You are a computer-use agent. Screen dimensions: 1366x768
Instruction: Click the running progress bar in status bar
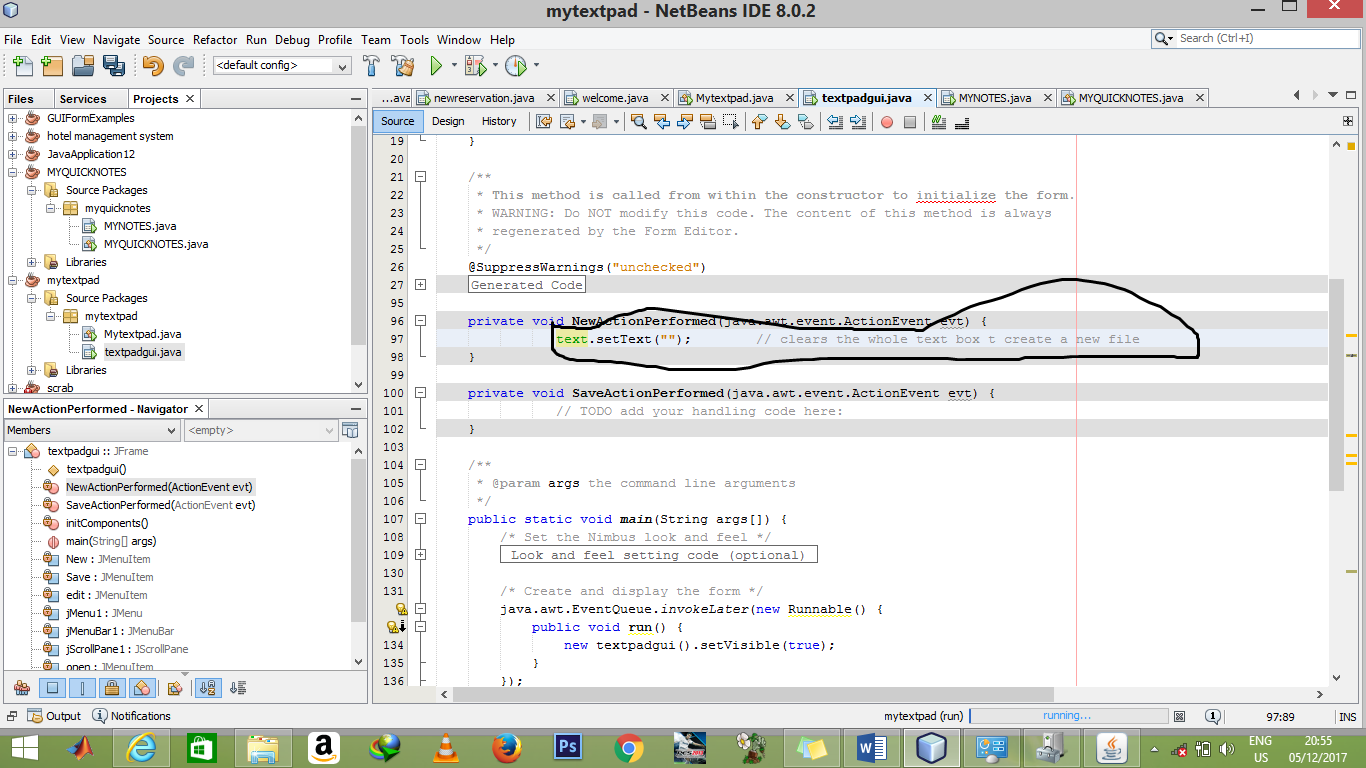point(1068,716)
